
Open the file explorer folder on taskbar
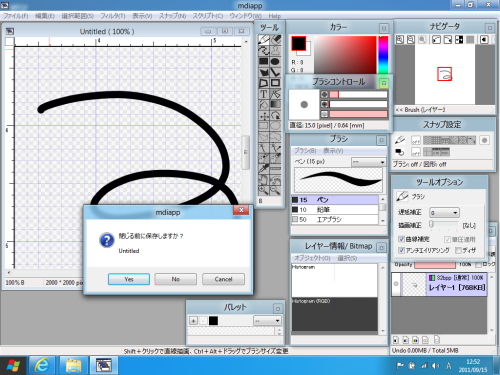(x=74, y=366)
